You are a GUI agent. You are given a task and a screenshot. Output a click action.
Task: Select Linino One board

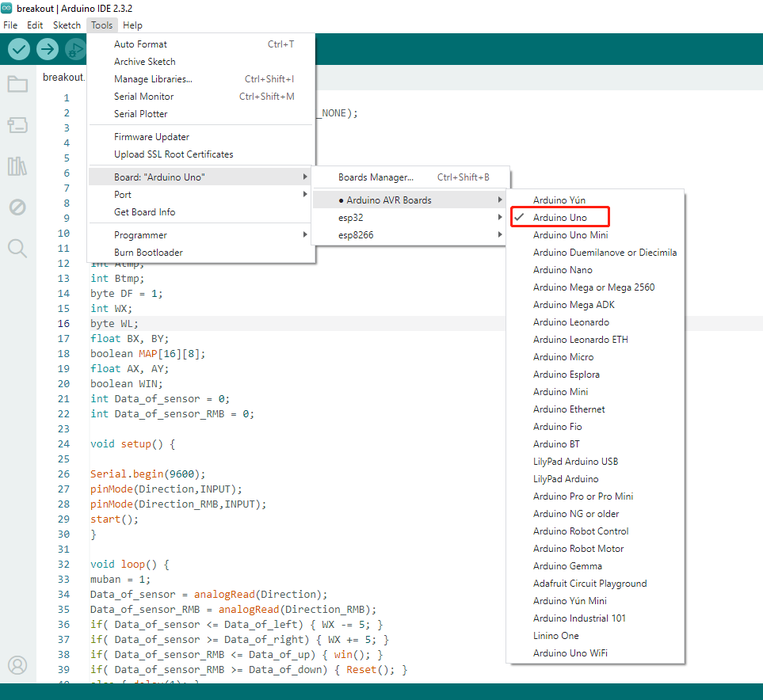[x=595, y=636]
